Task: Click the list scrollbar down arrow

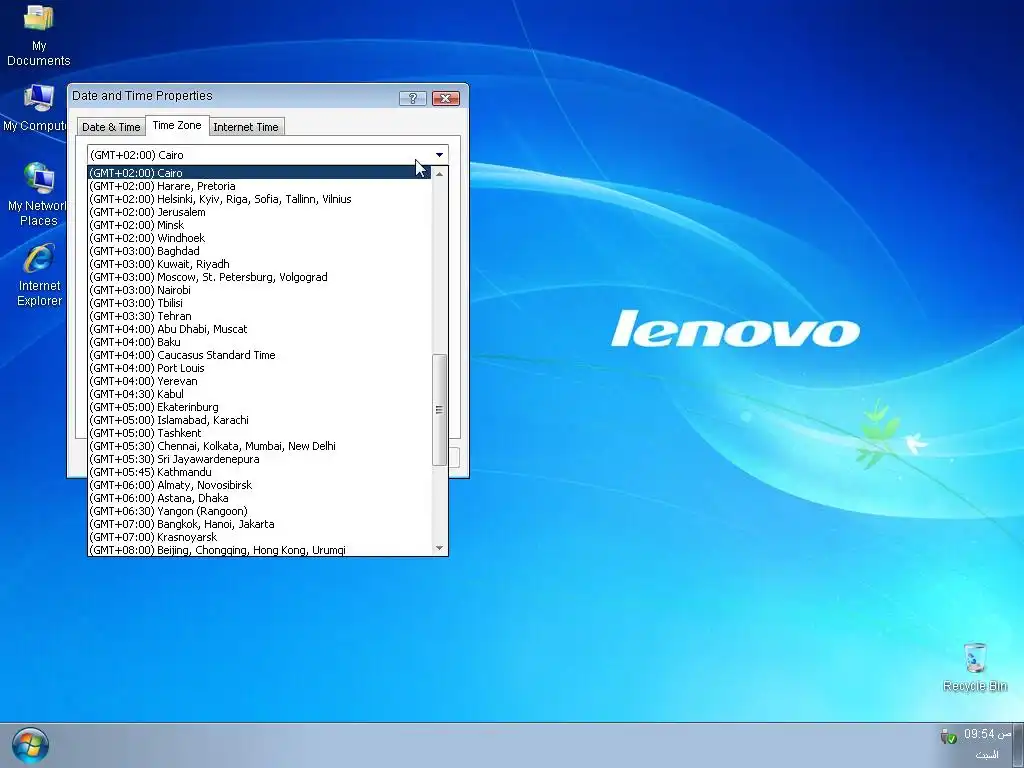Action: pyautogui.click(x=440, y=548)
